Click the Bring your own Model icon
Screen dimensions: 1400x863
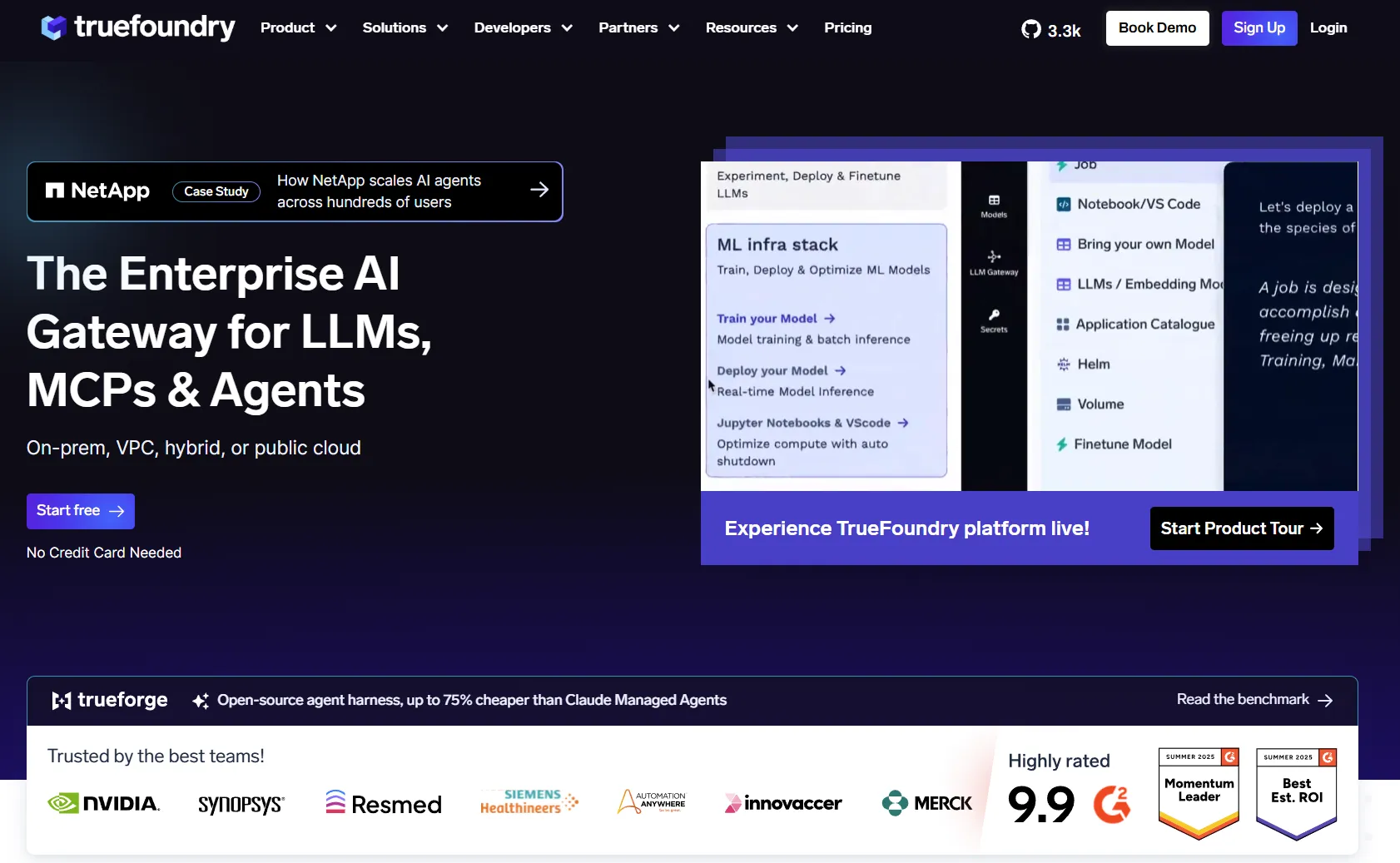coord(1064,244)
